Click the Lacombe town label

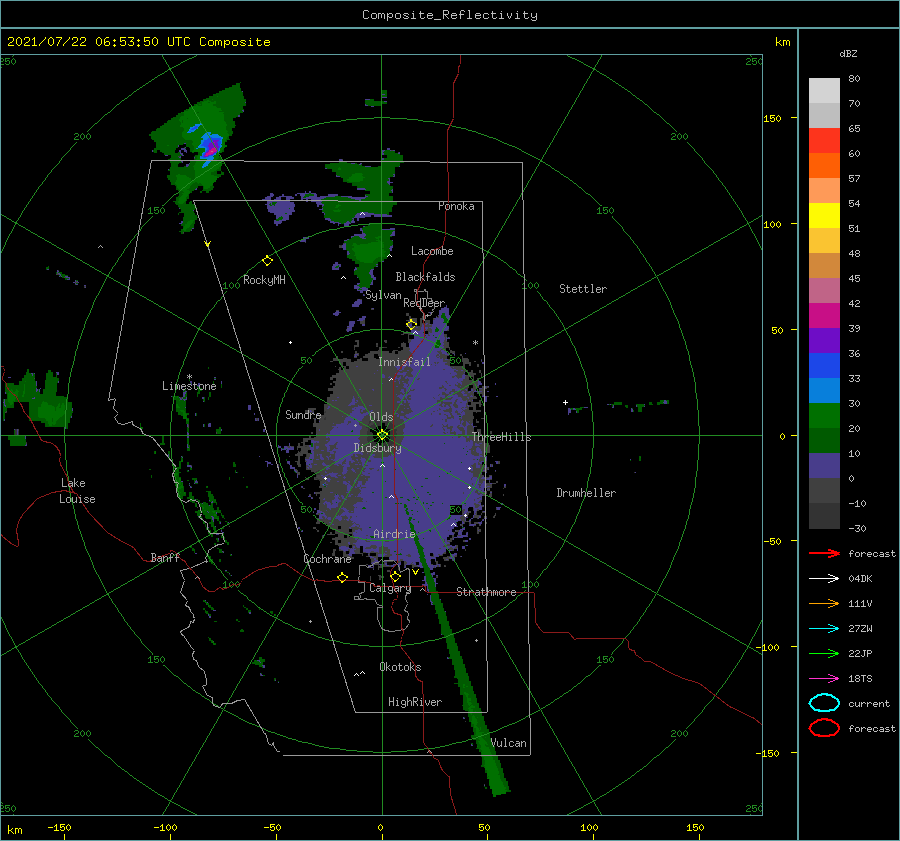432,251
